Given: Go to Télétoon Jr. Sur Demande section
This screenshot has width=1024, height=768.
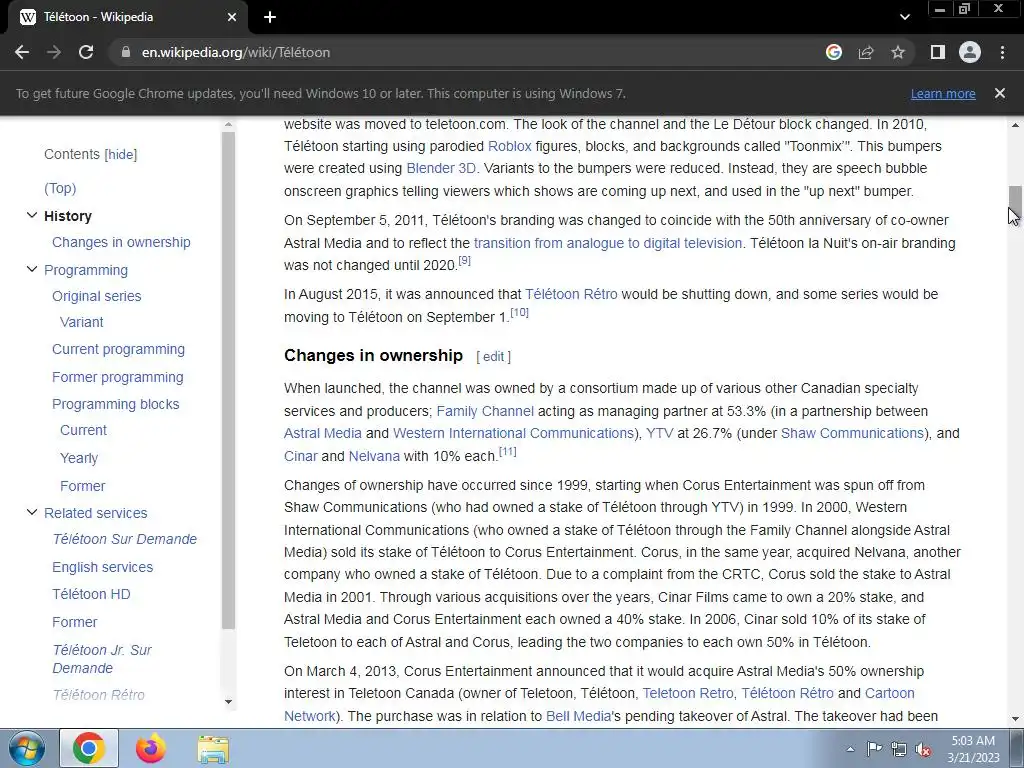Looking at the screenshot, I should point(102,659).
